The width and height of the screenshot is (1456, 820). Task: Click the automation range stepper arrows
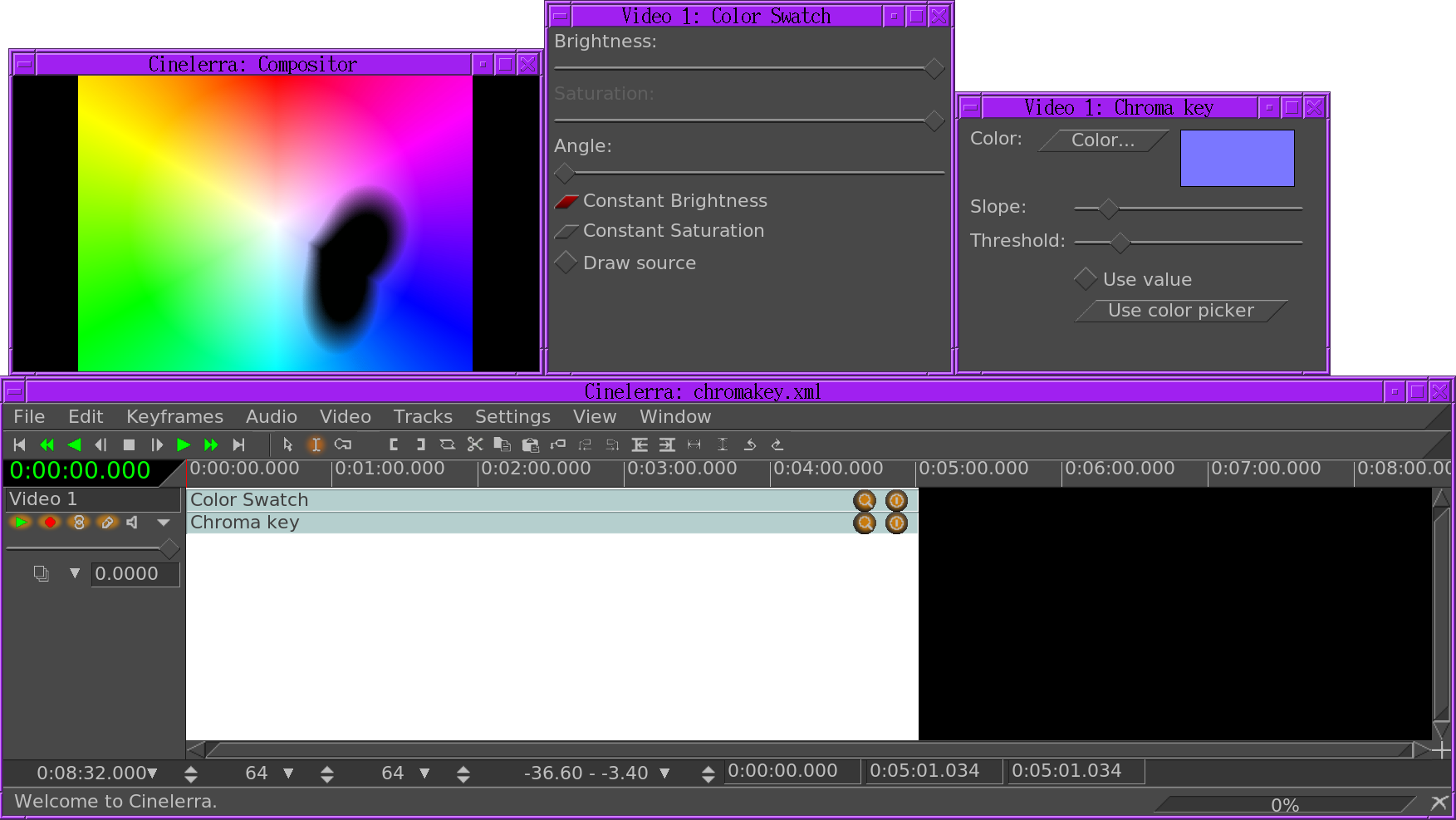pos(708,774)
